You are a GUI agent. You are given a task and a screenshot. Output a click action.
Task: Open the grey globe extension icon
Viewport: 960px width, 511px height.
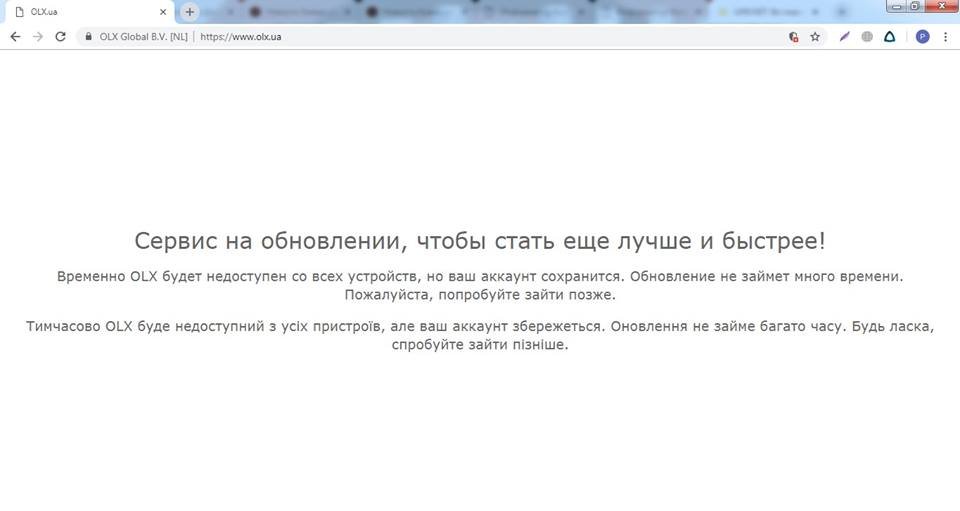click(867, 37)
